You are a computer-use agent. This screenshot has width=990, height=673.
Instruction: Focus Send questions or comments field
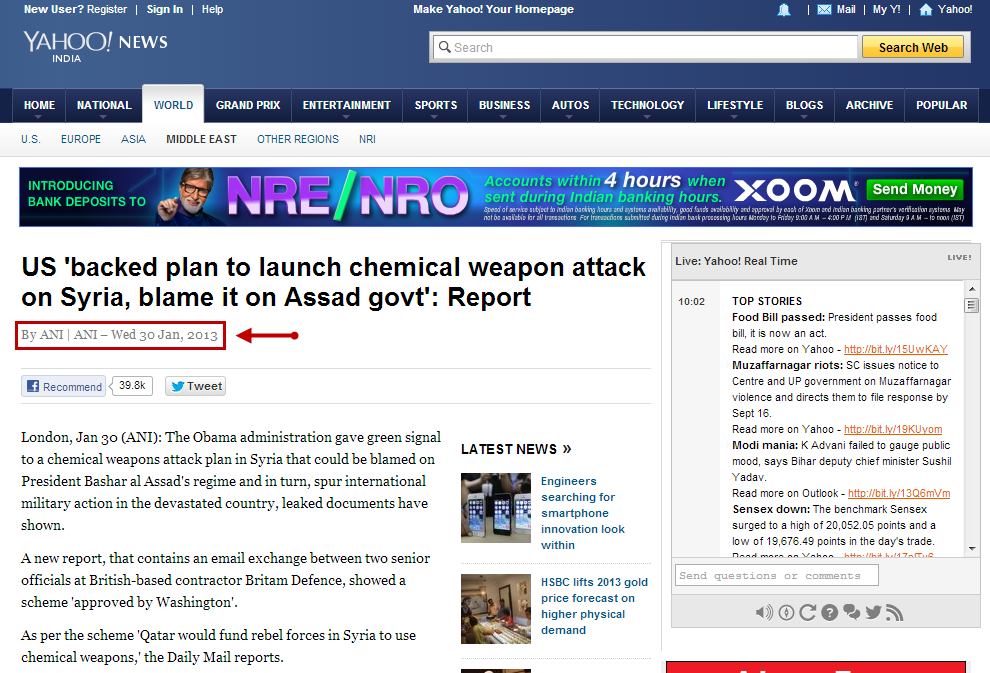777,575
